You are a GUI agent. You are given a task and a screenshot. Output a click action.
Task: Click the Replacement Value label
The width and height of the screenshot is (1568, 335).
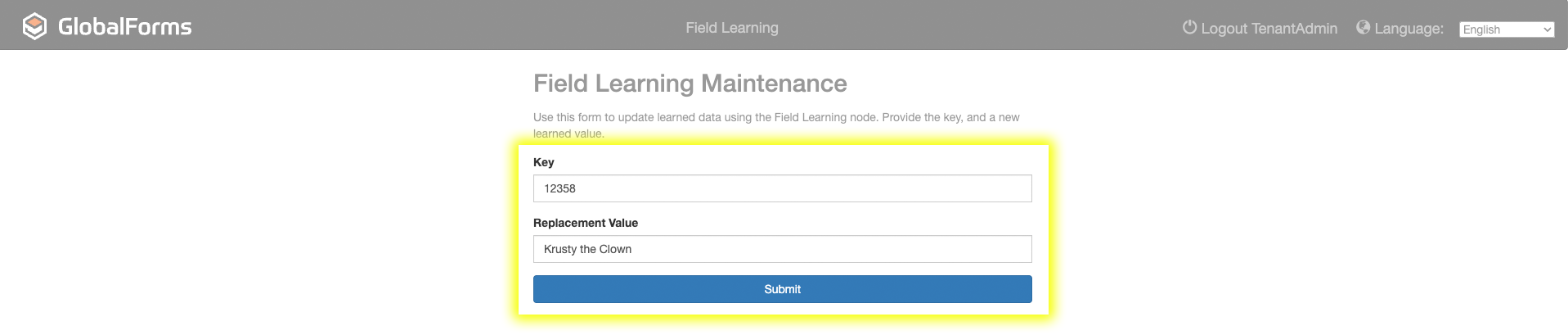[x=585, y=223]
